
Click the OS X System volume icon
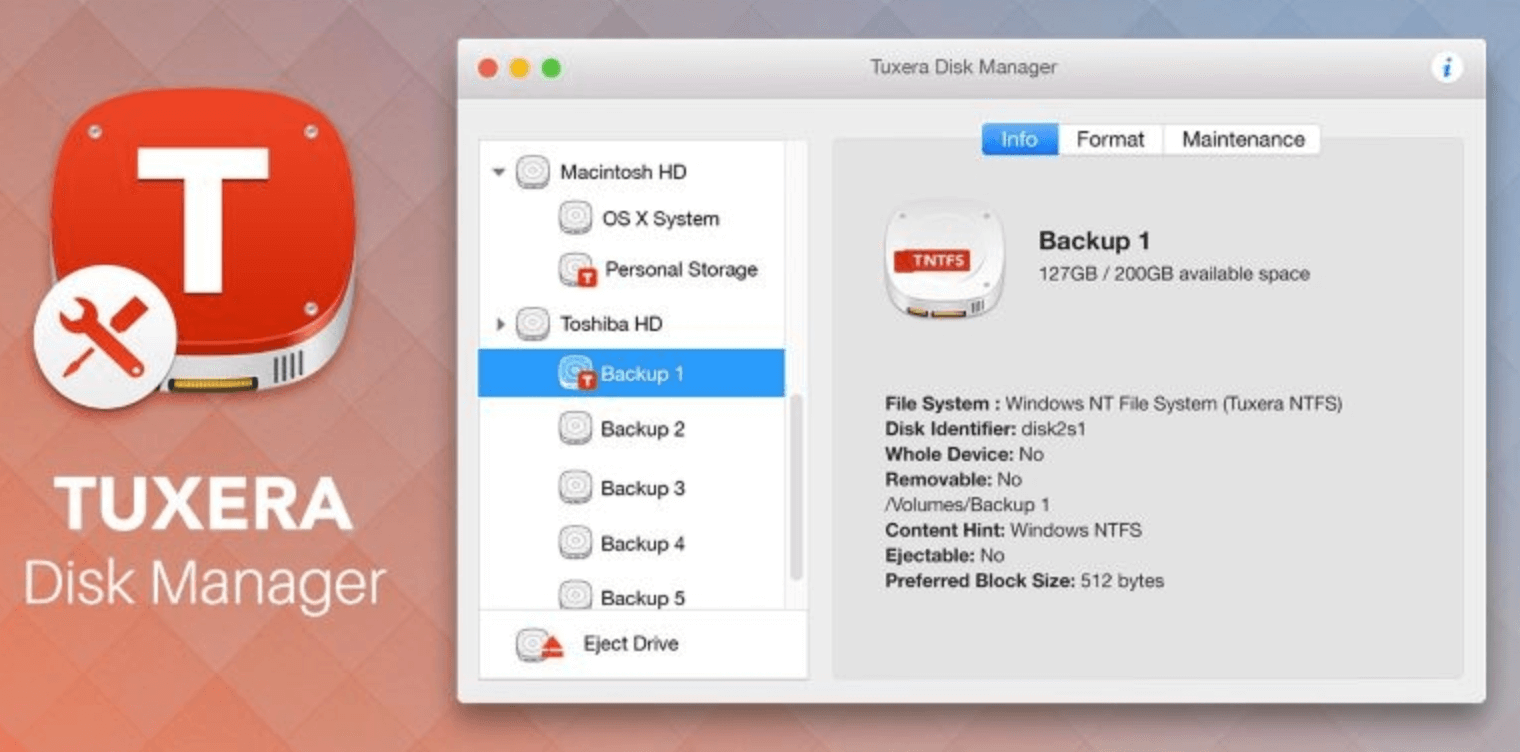click(x=575, y=217)
